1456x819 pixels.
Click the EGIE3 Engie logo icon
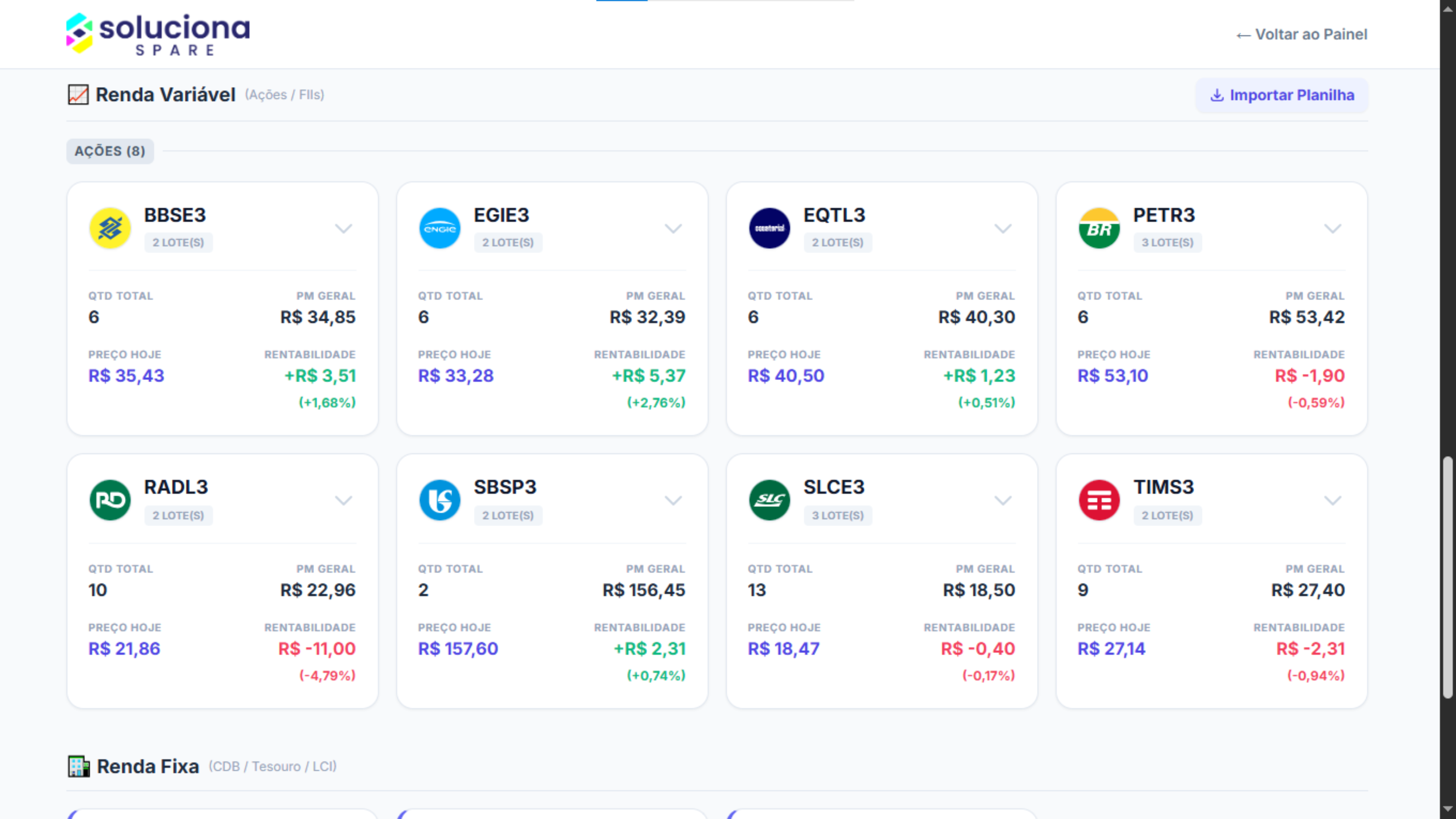[440, 228]
